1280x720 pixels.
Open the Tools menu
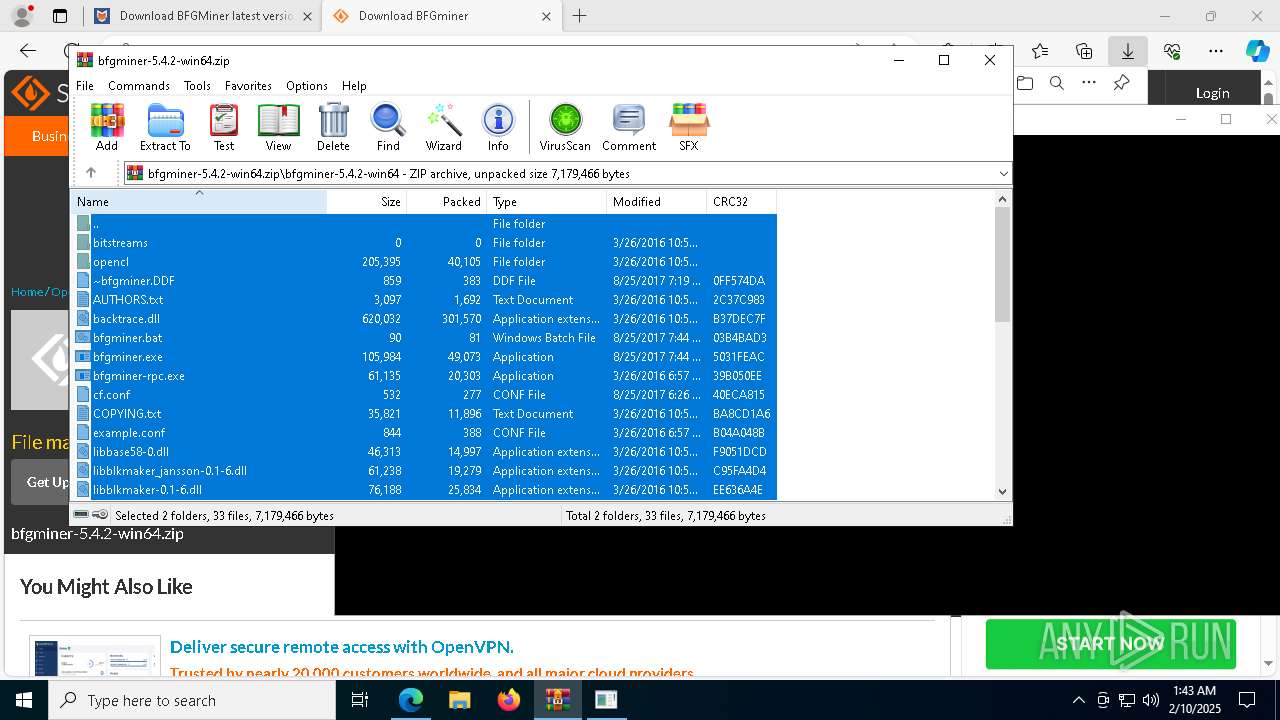[197, 86]
